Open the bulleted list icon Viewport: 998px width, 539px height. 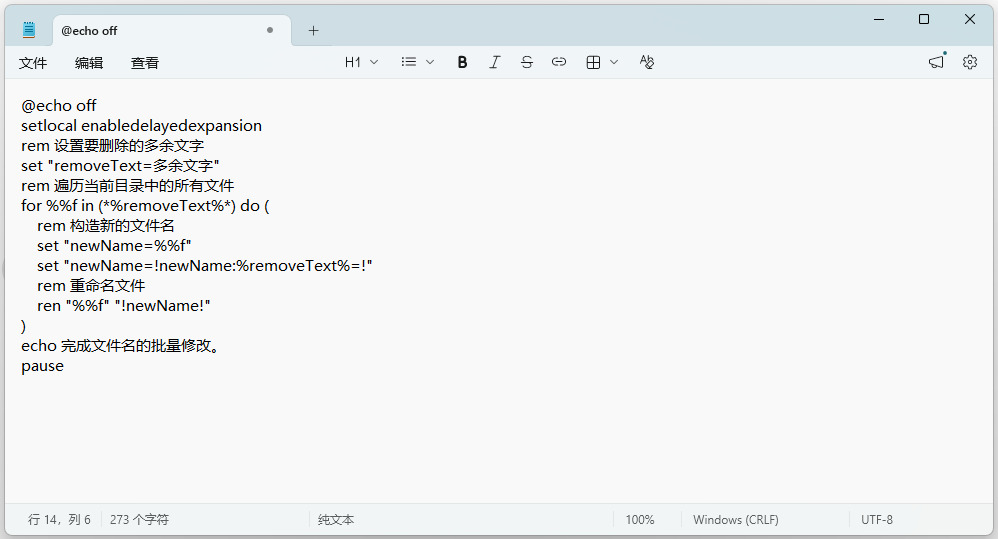tap(409, 62)
